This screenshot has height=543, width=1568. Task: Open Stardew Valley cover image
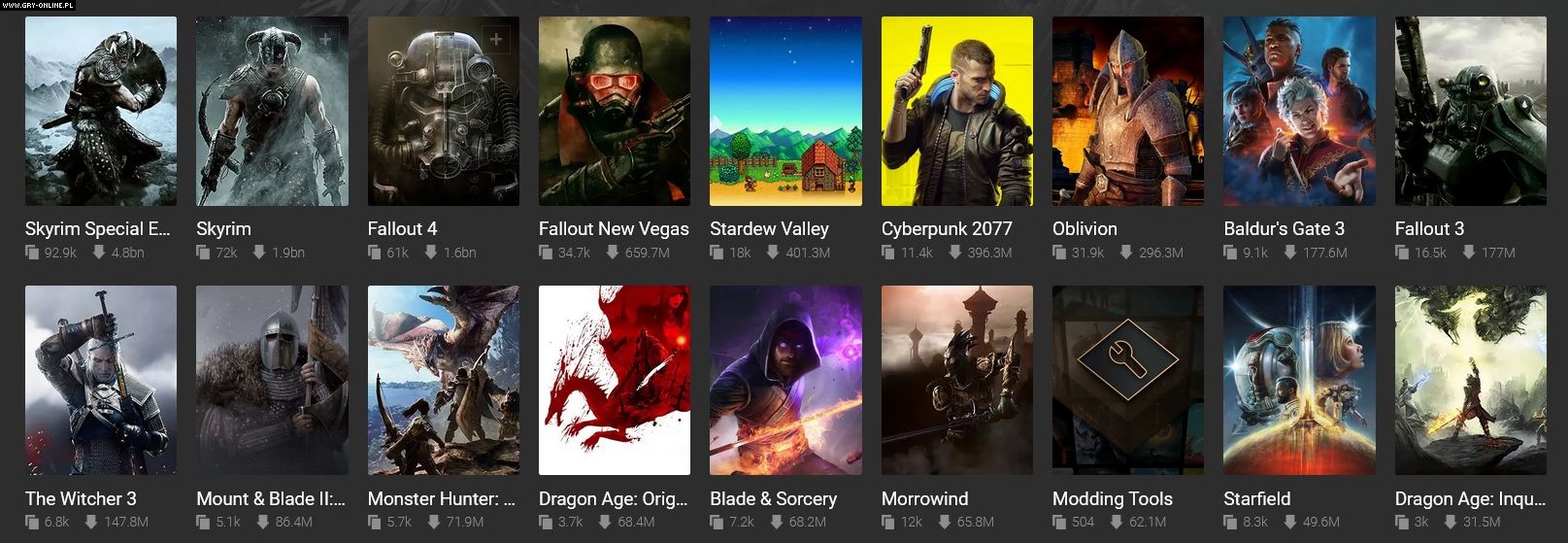point(785,111)
